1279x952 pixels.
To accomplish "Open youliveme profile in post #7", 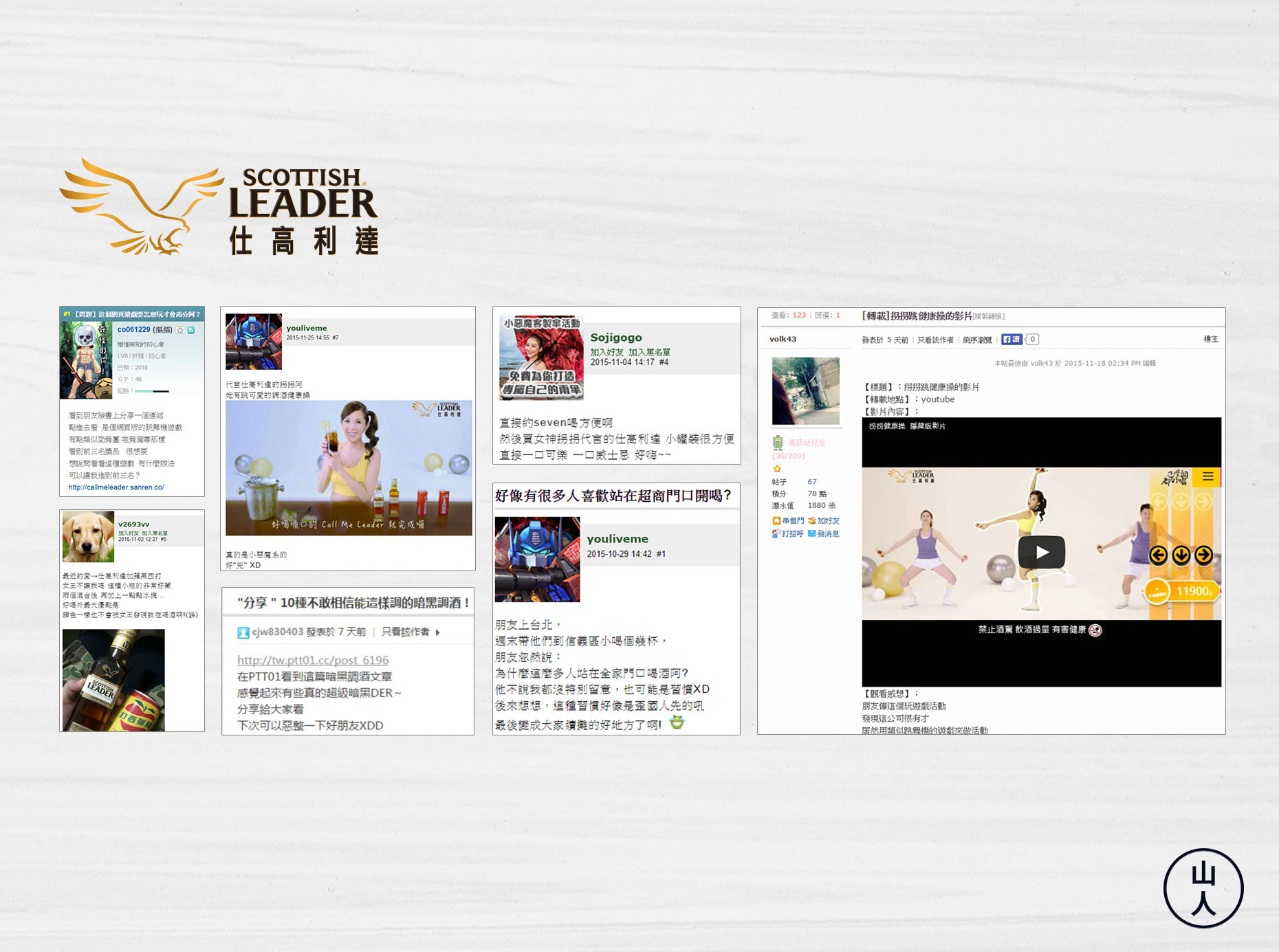I will (307, 328).
